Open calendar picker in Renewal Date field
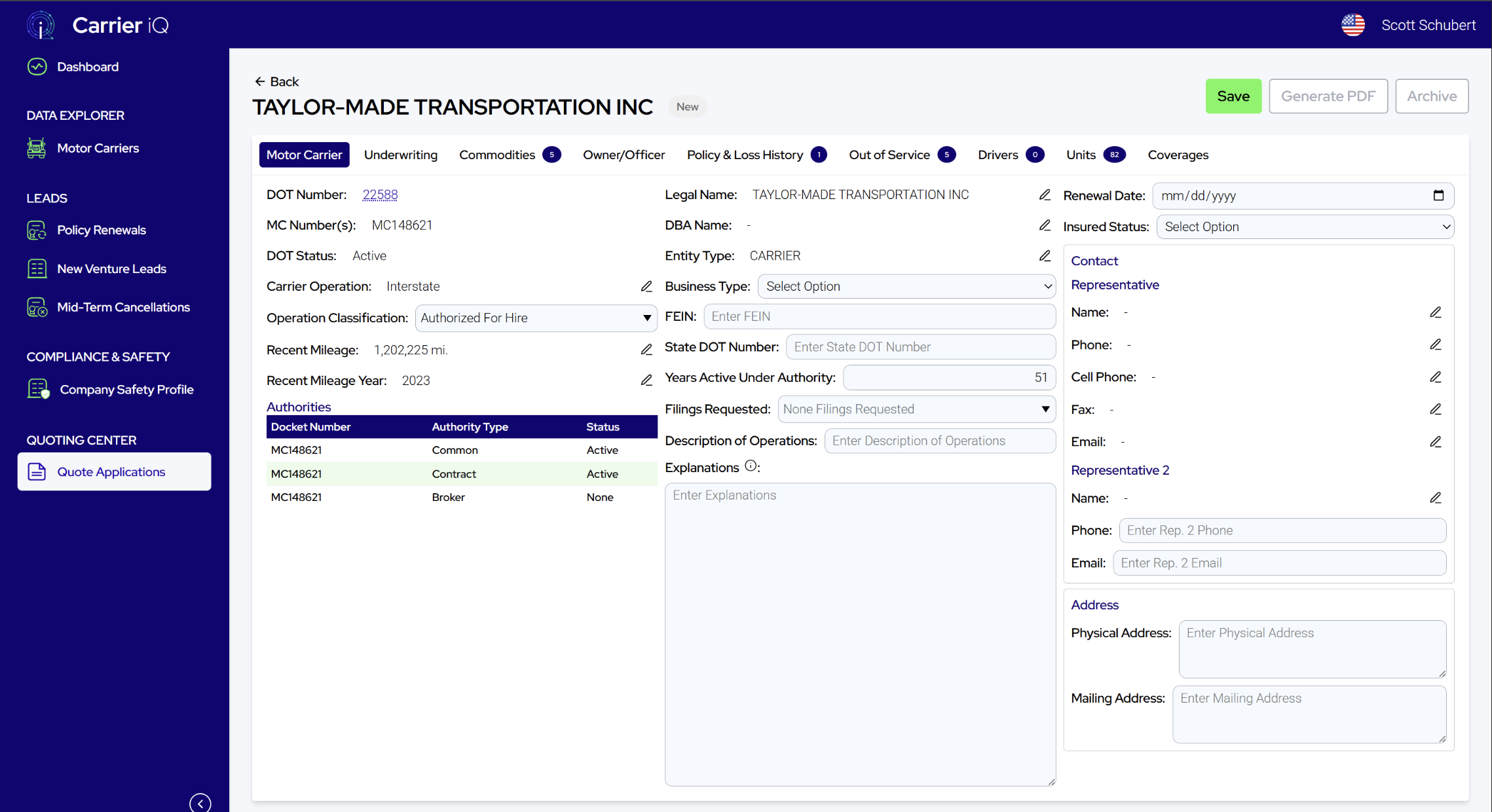1492x812 pixels. pos(1438,196)
